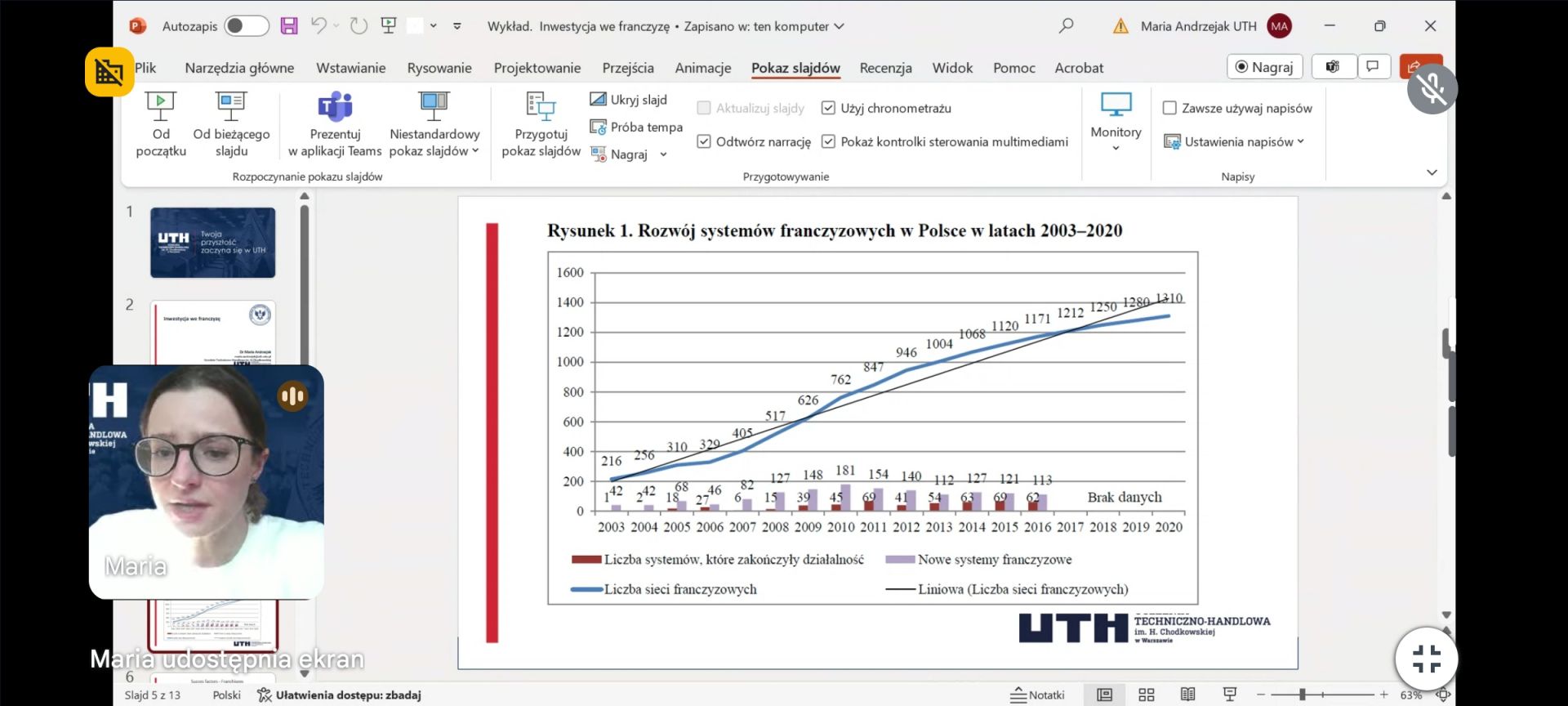The image size is (1568, 706).
Task: Open the Customize Quick Access Toolbar dropdown
Action: (457, 26)
